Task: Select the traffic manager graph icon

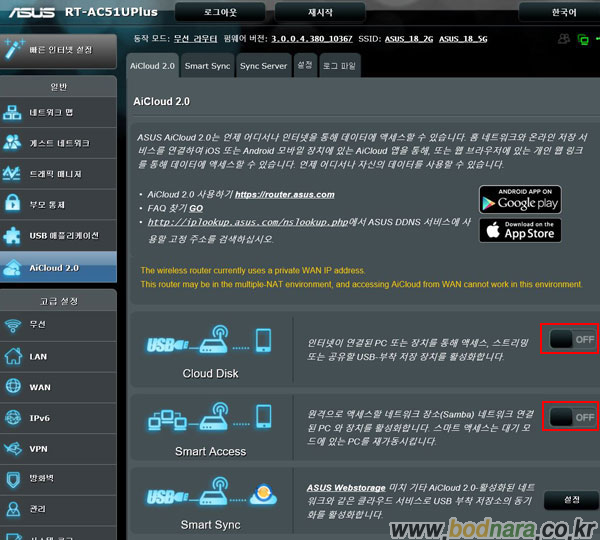Action: (x=12, y=174)
